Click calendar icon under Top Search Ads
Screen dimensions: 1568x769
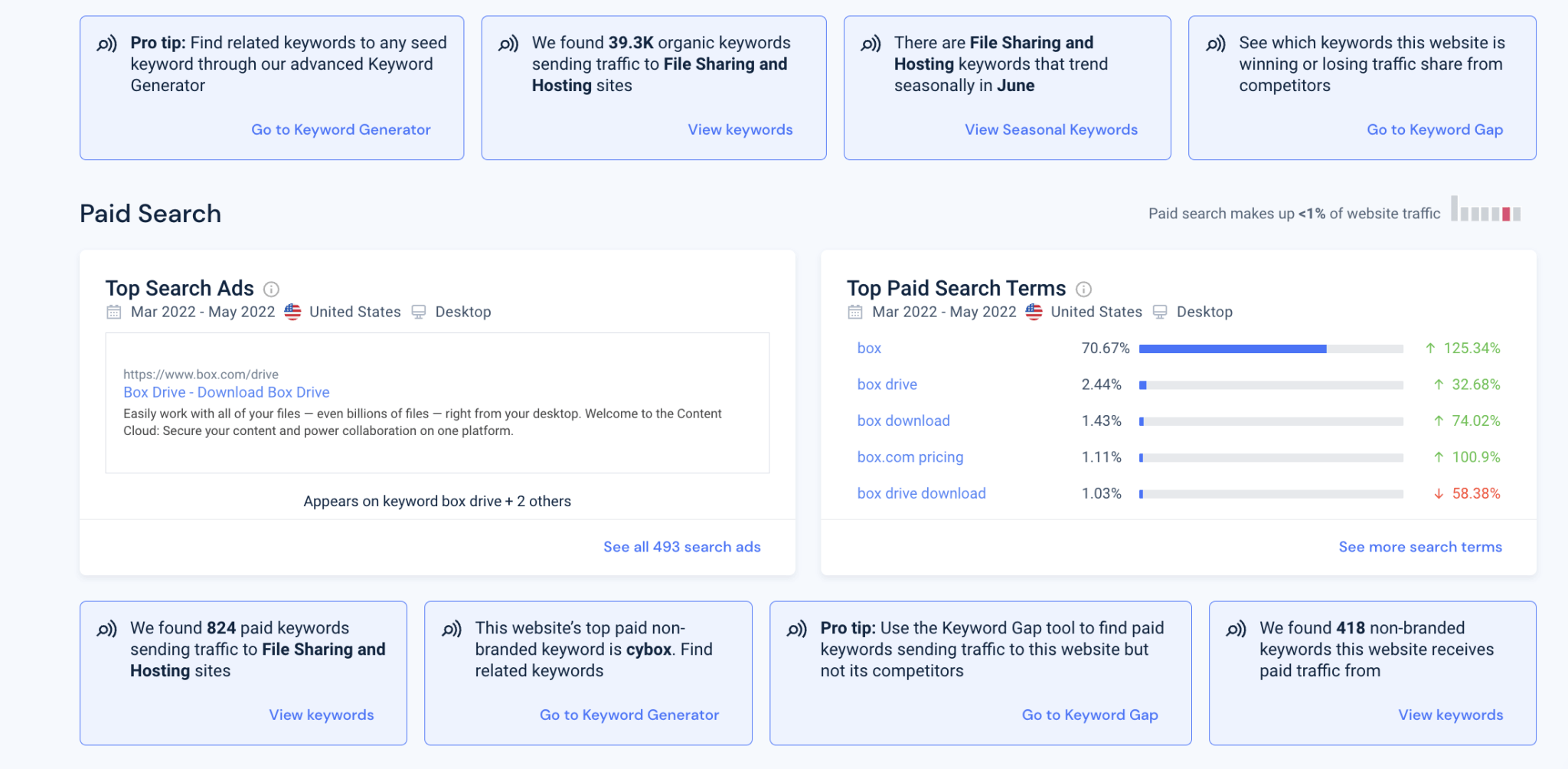114,312
